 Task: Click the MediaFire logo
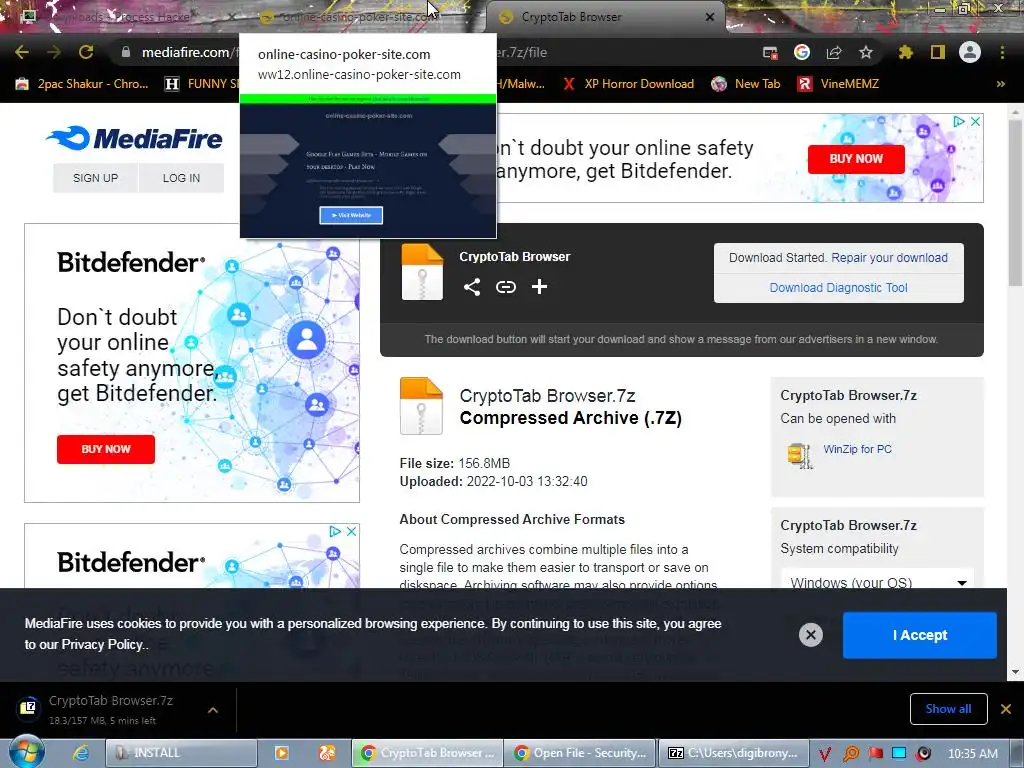135,138
